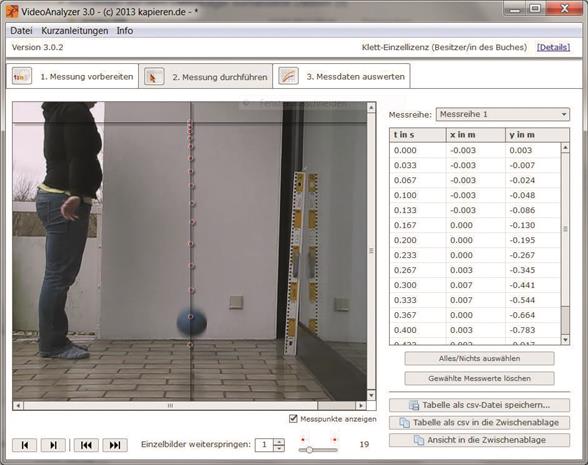Click the video horizontal scroll right arrow

360,405
